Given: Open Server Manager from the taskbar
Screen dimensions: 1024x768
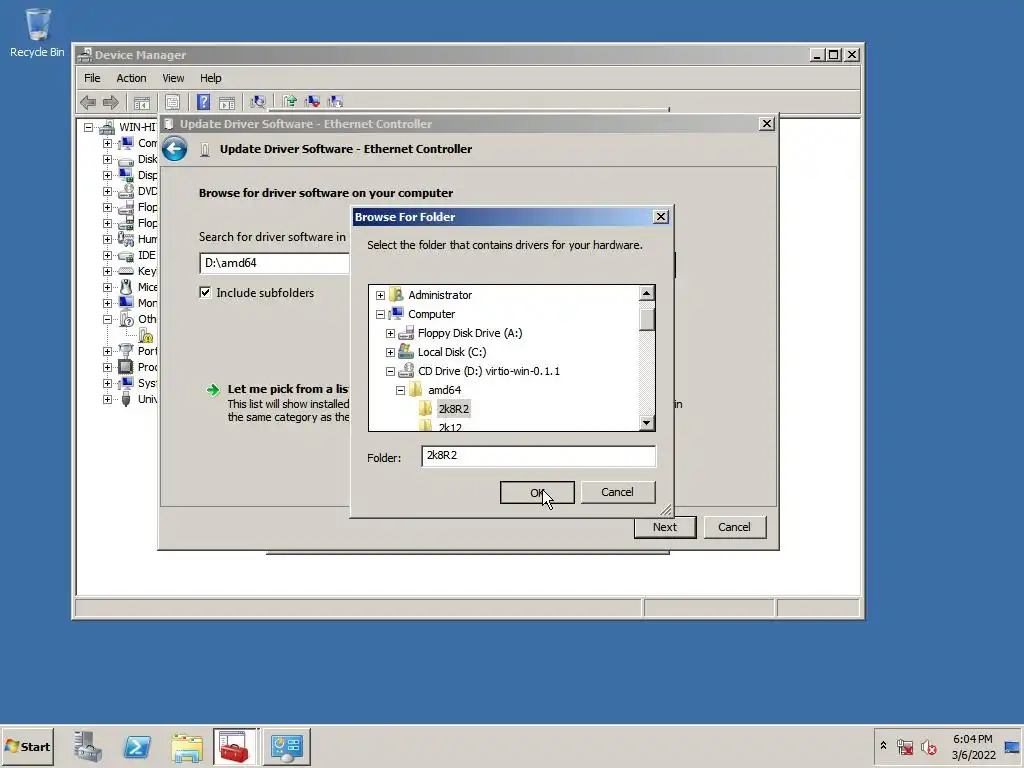Looking at the screenshot, I should pyautogui.click(x=88, y=746).
